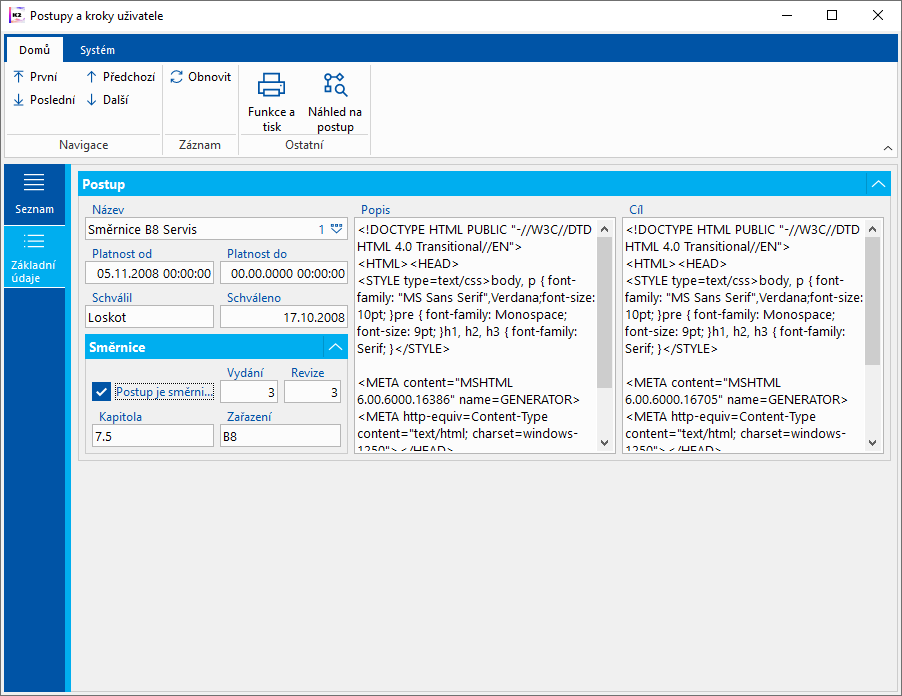Open Funkce a tisk printer icon

[x=271, y=85]
